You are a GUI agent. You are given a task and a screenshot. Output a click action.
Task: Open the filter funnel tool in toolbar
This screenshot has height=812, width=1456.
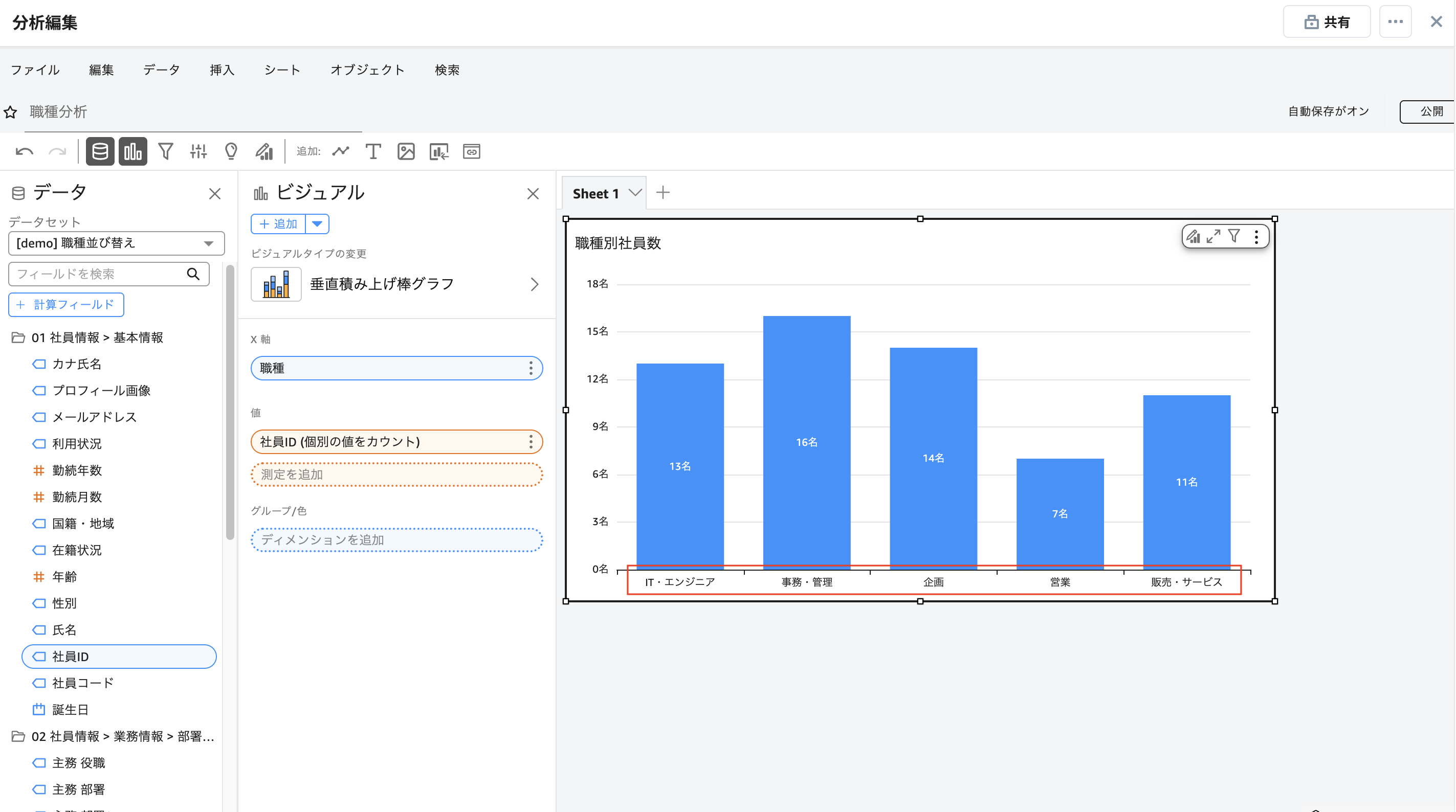tap(166, 151)
